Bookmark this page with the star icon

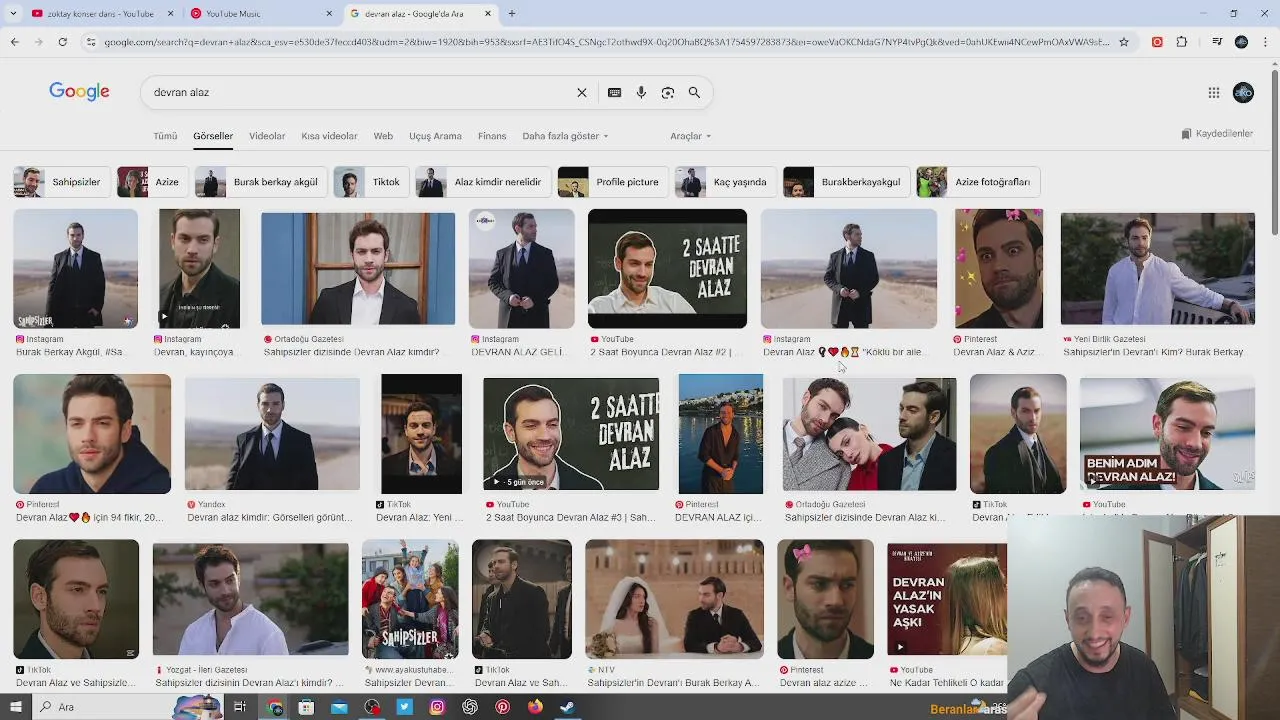pos(1124,42)
